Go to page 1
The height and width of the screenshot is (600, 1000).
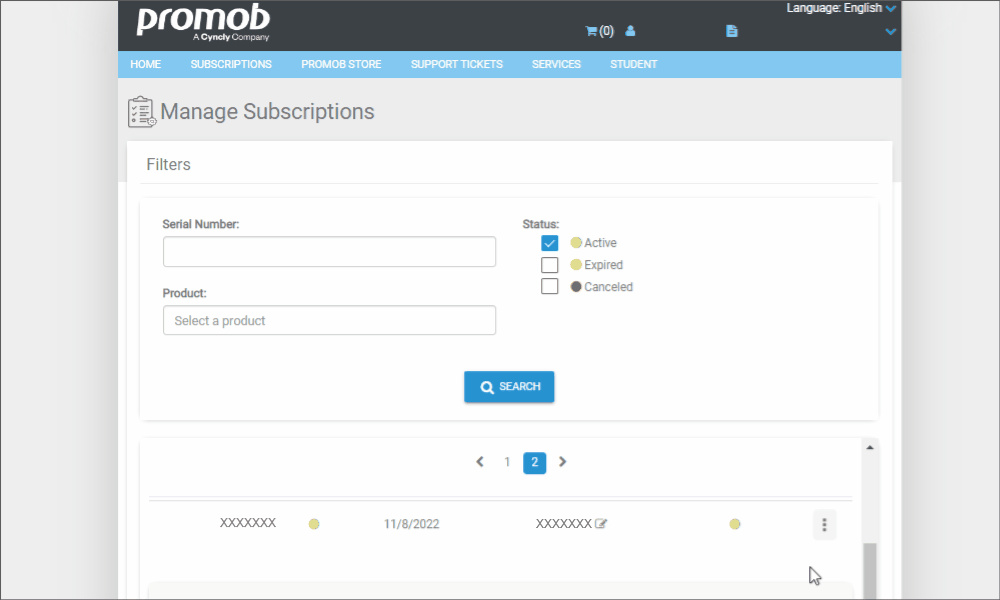pyautogui.click(x=507, y=462)
